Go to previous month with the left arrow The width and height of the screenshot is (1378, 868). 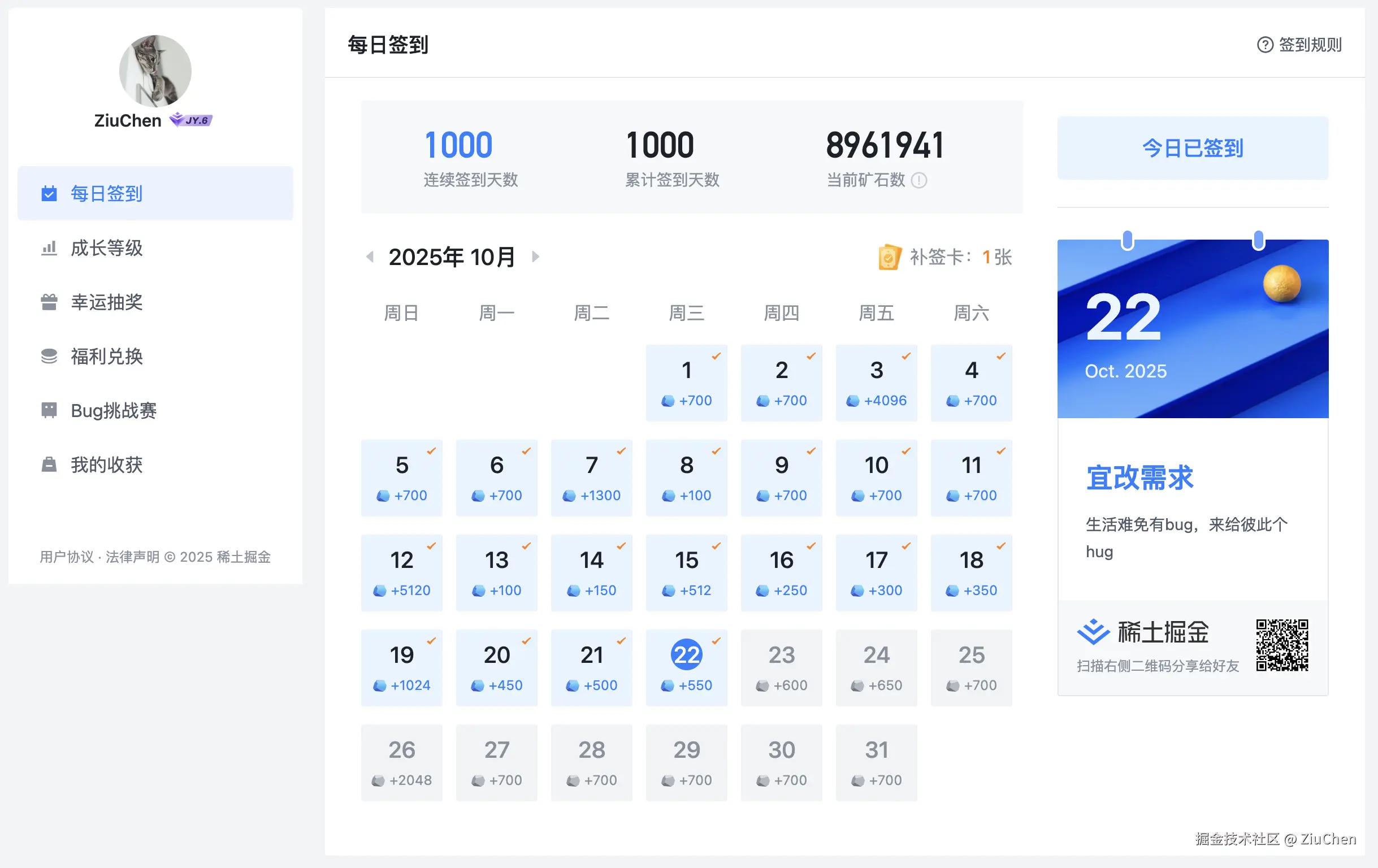pos(370,257)
